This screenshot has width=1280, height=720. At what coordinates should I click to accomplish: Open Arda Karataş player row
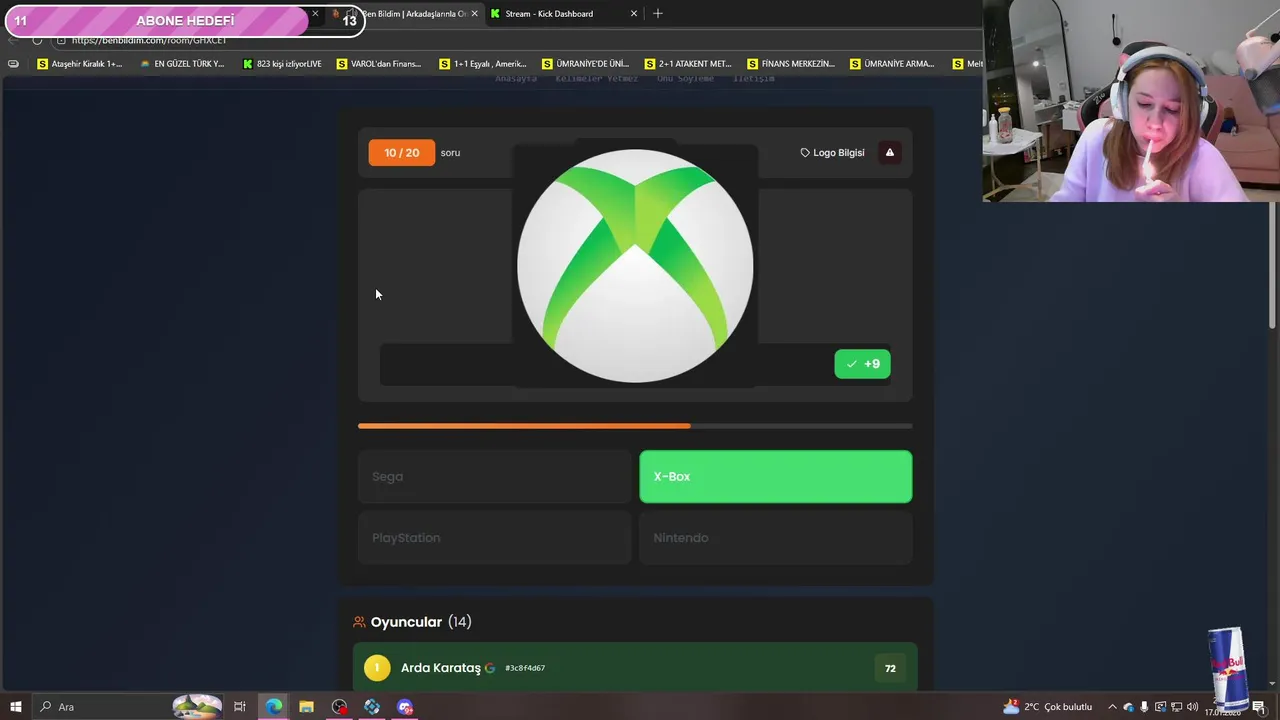point(635,668)
